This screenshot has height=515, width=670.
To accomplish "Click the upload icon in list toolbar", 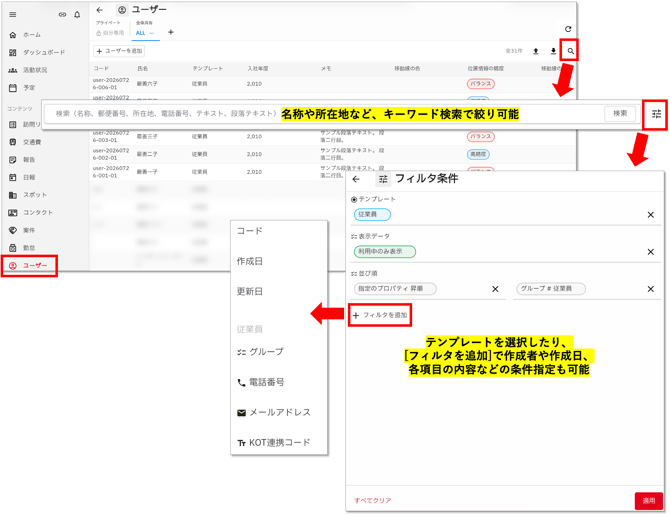I will (x=536, y=51).
